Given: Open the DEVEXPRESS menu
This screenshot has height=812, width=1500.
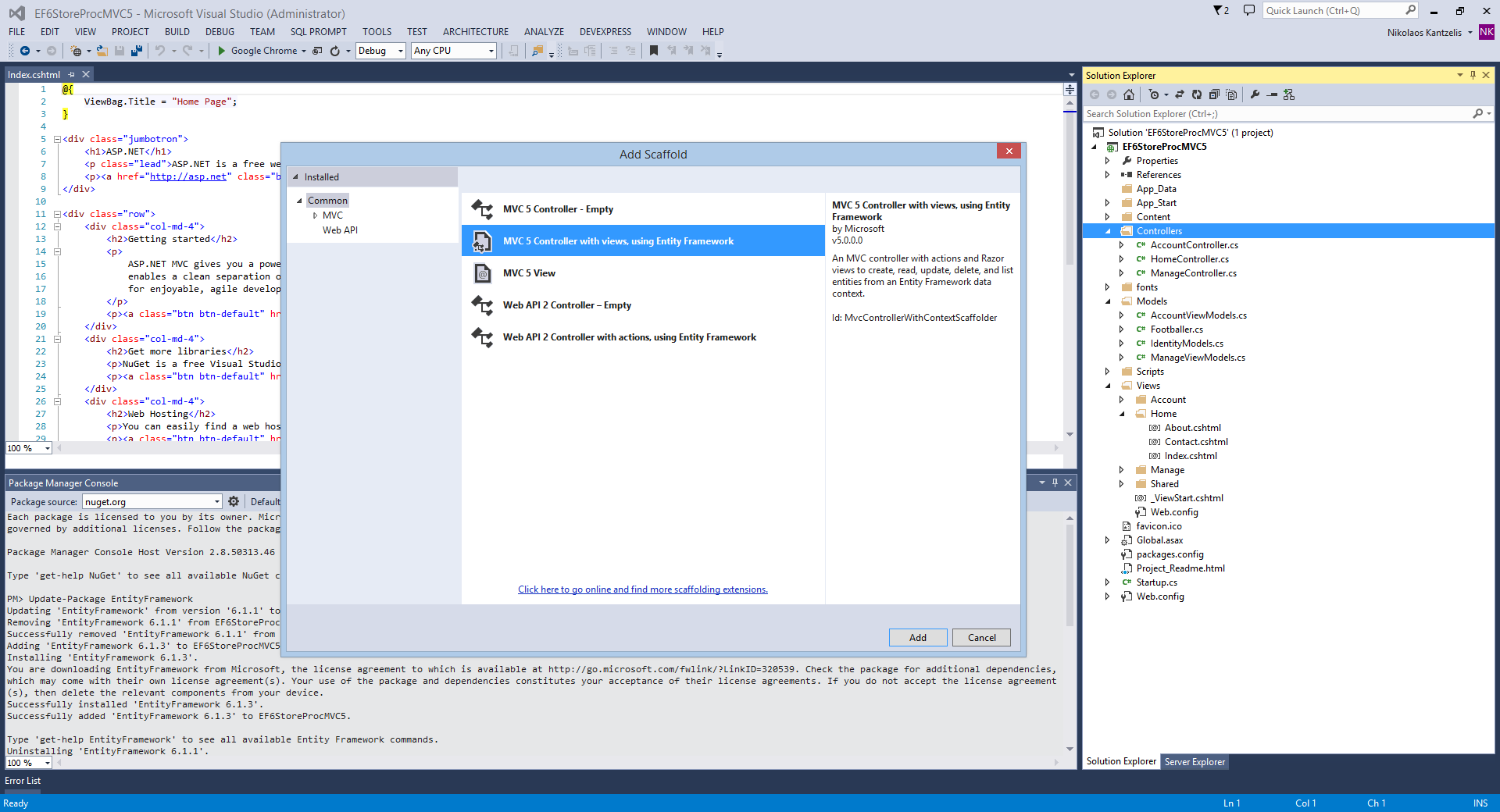Looking at the screenshot, I should (605, 32).
